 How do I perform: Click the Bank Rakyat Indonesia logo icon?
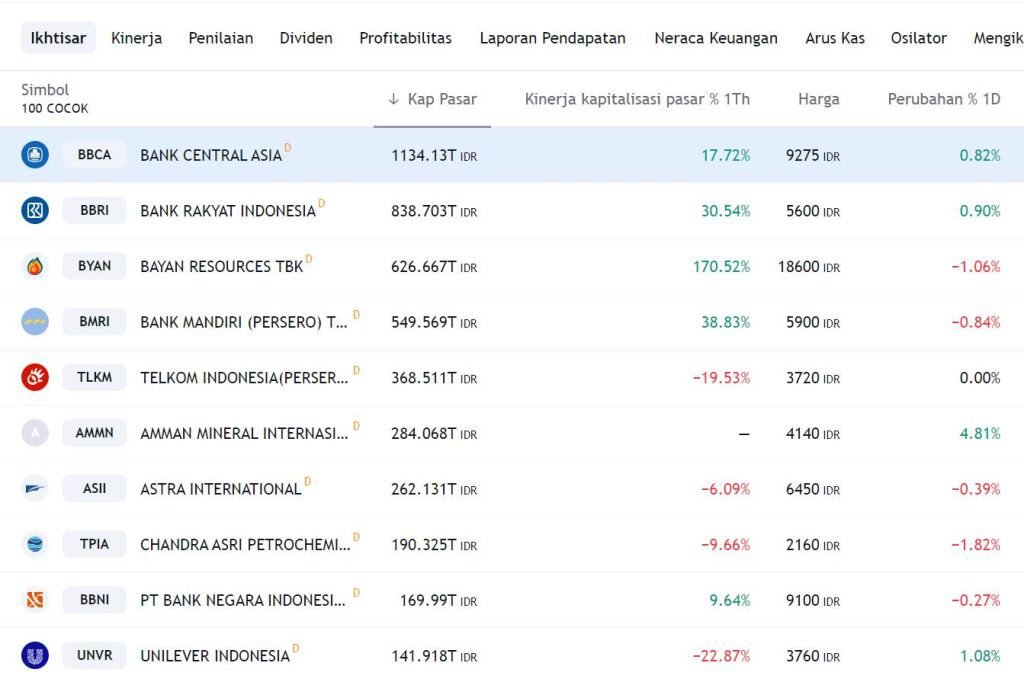click(36, 210)
